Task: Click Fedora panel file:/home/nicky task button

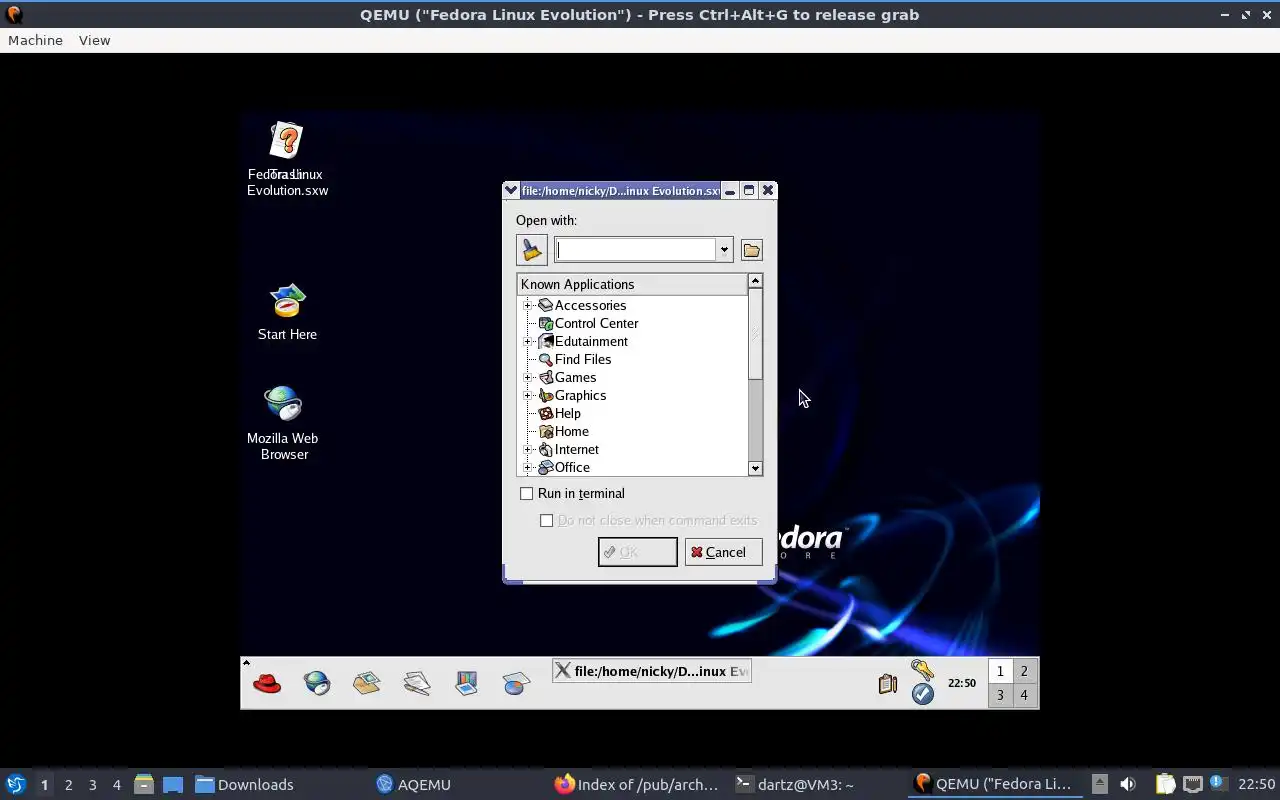Action: tap(651, 671)
